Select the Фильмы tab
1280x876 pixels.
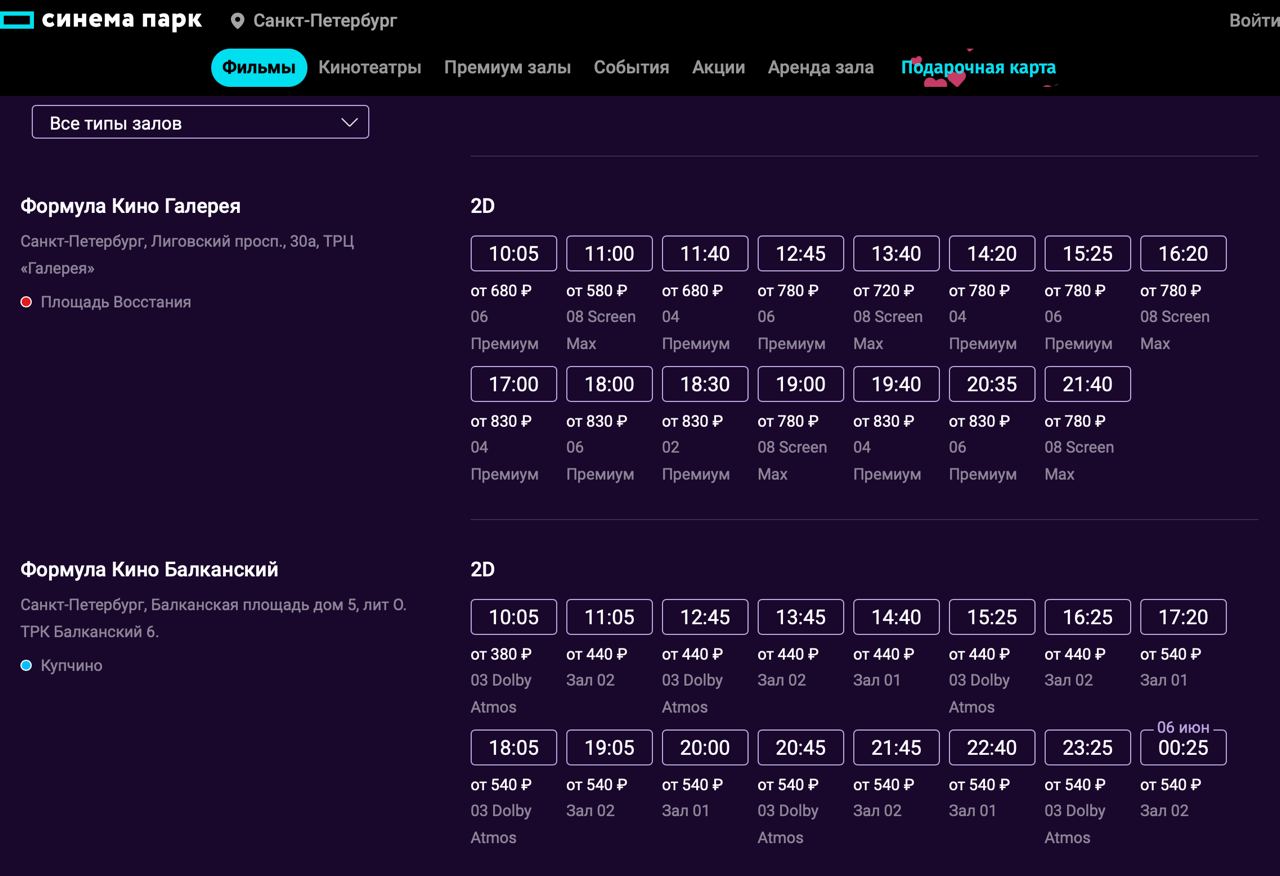pos(258,68)
